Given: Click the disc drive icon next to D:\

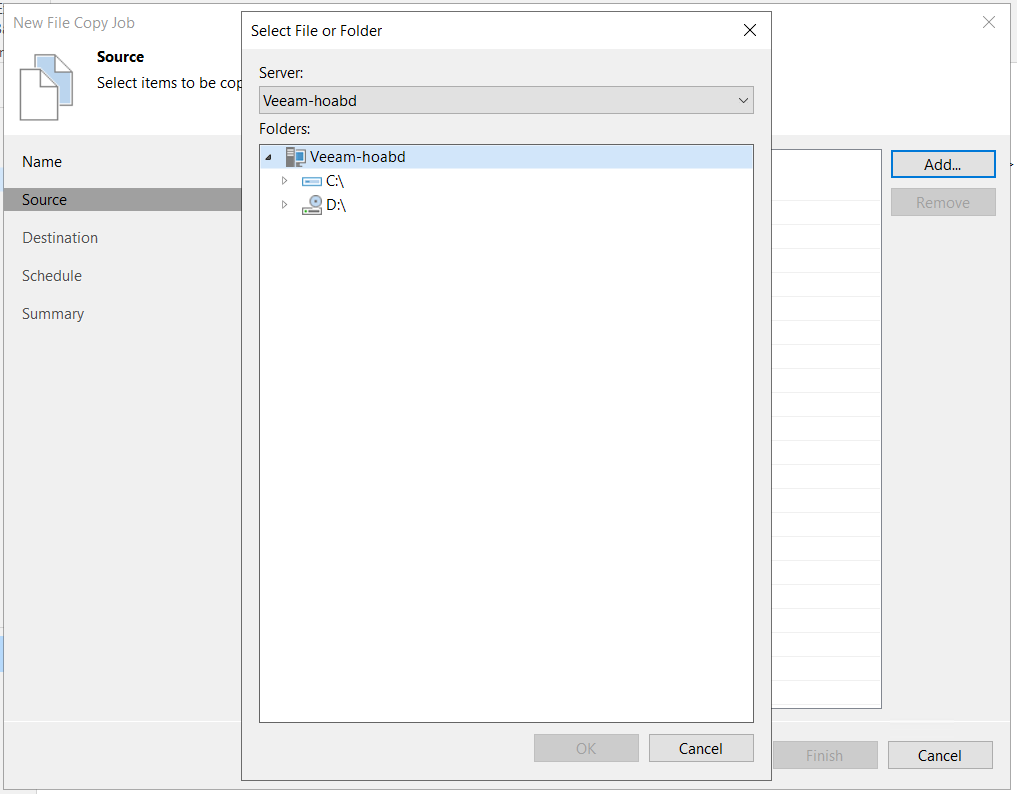Looking at the screenshot, I should click(310, 204).
